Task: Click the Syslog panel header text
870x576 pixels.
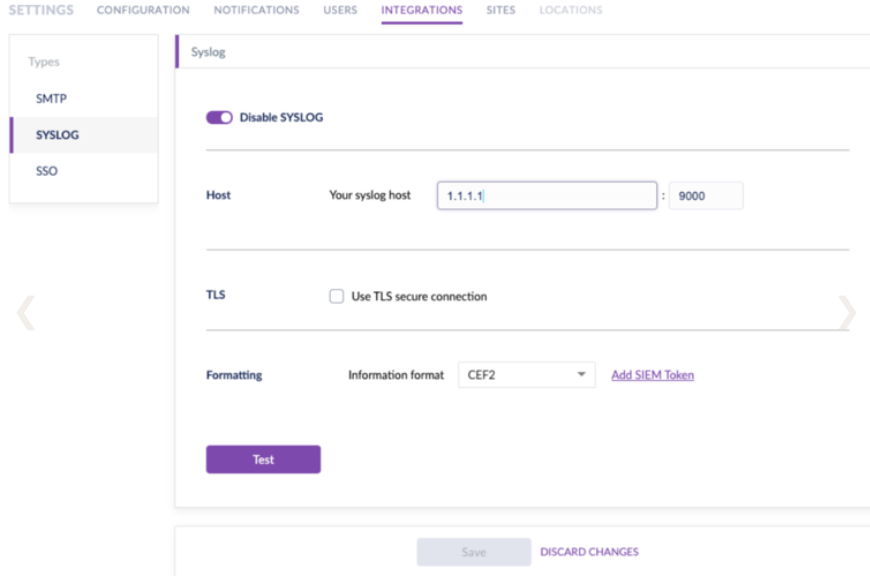Action: [208, 52]
